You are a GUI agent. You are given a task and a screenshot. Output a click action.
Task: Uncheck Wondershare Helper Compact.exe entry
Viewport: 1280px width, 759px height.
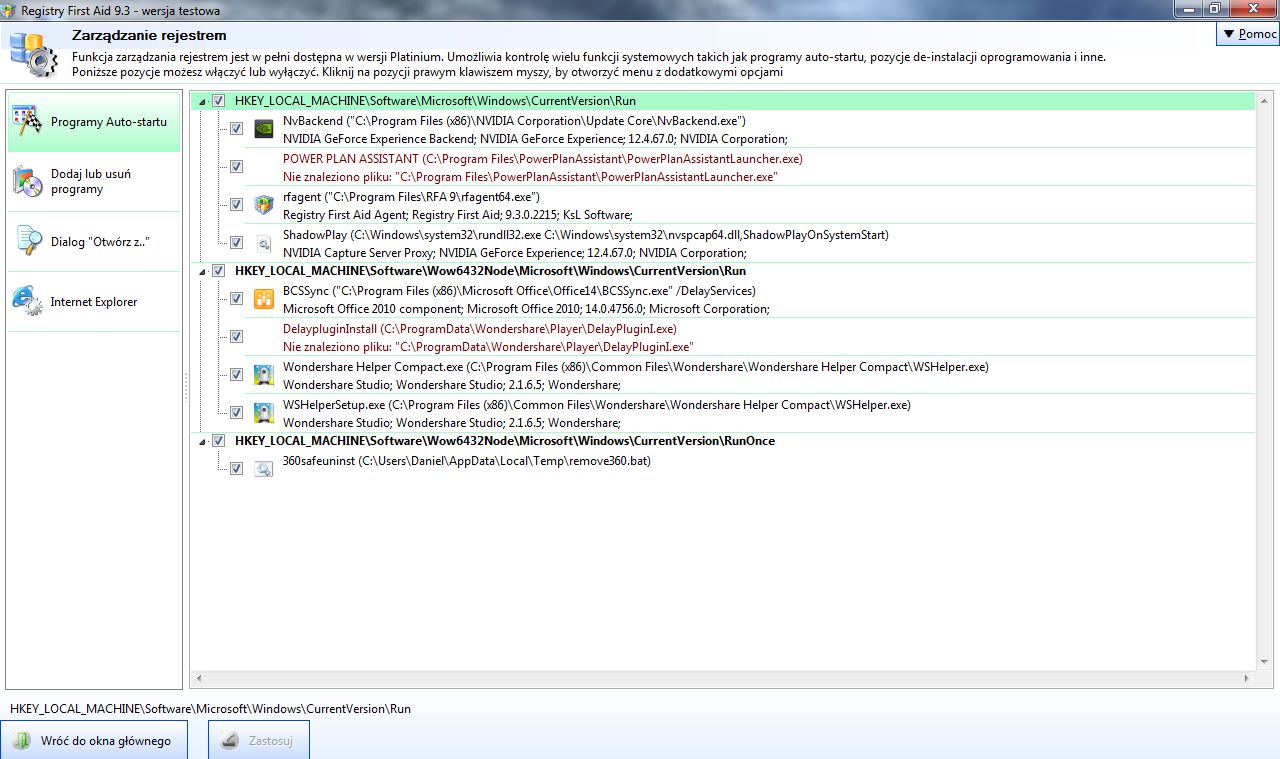pyautogui.click(x=236, y=375)
